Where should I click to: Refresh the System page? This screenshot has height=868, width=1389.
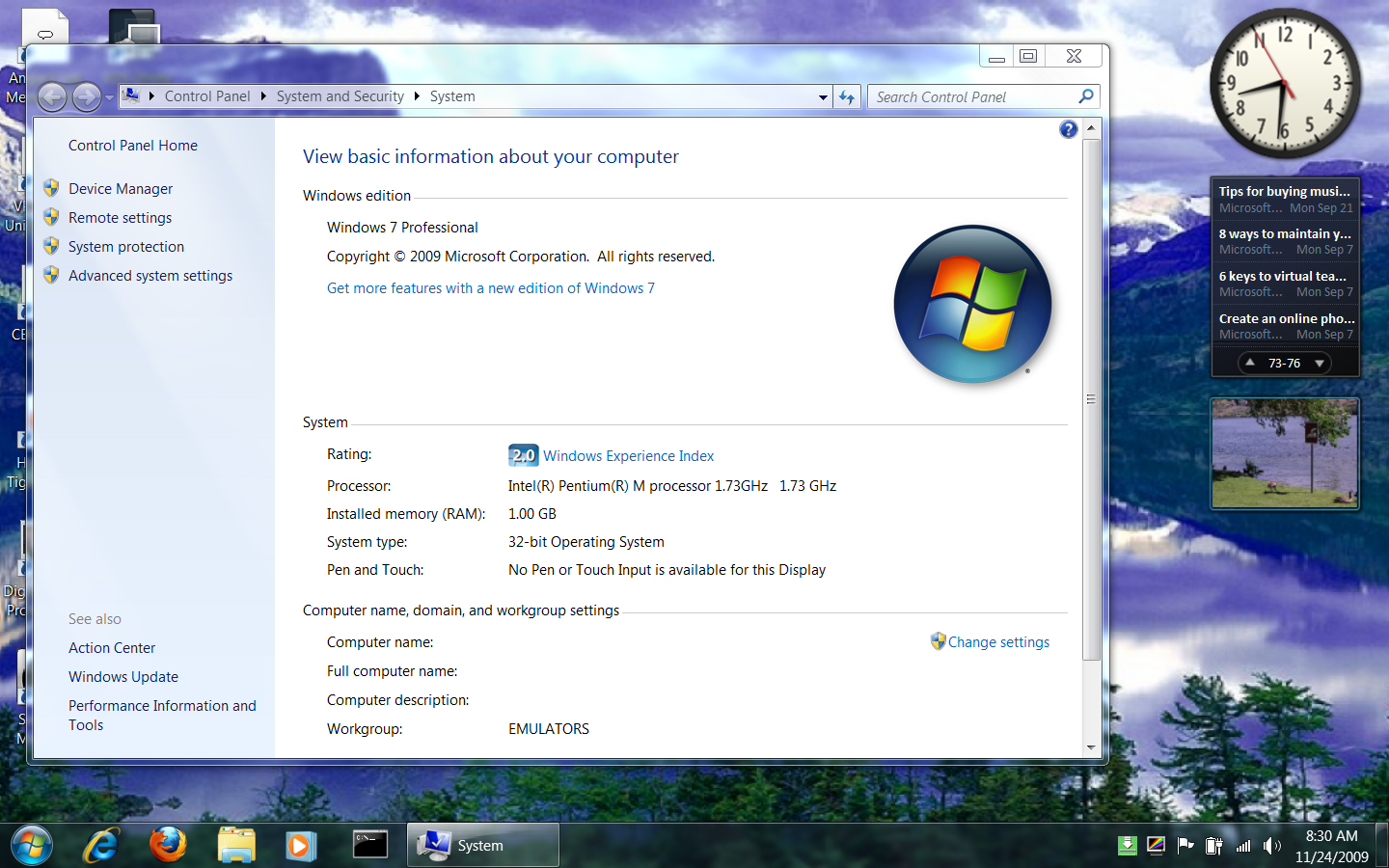pos(847,96)
